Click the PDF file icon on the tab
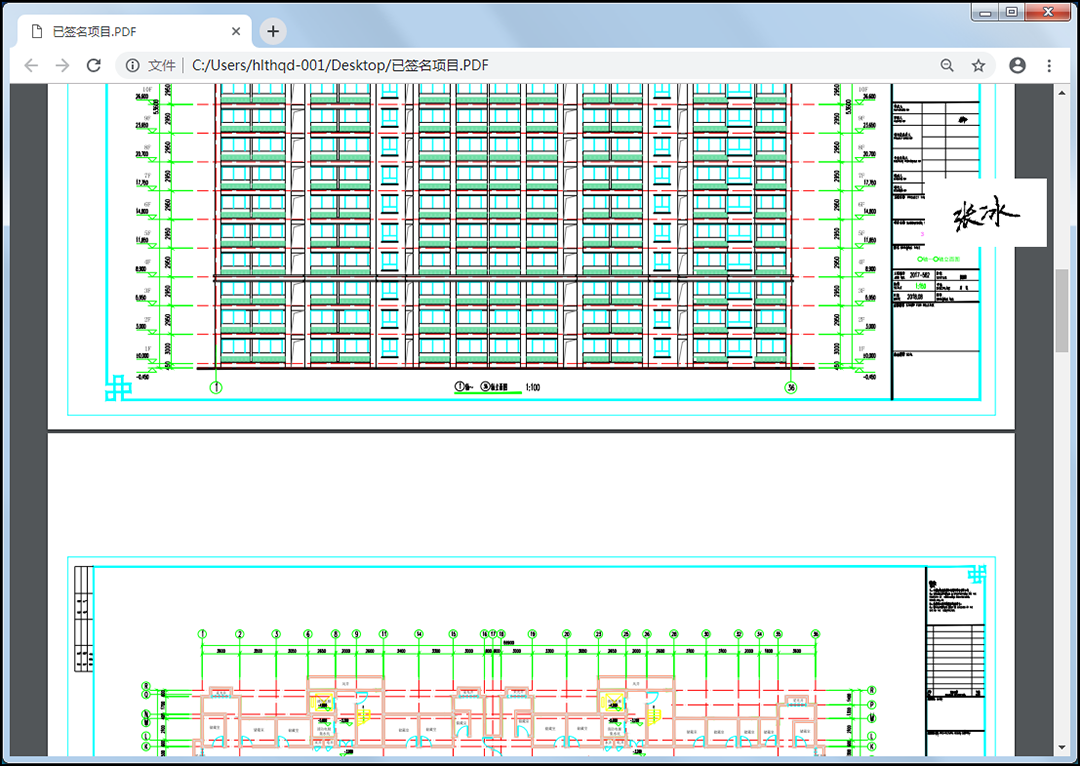The image size is (1080, 766). pyautogui.click(x=37, y=31)
